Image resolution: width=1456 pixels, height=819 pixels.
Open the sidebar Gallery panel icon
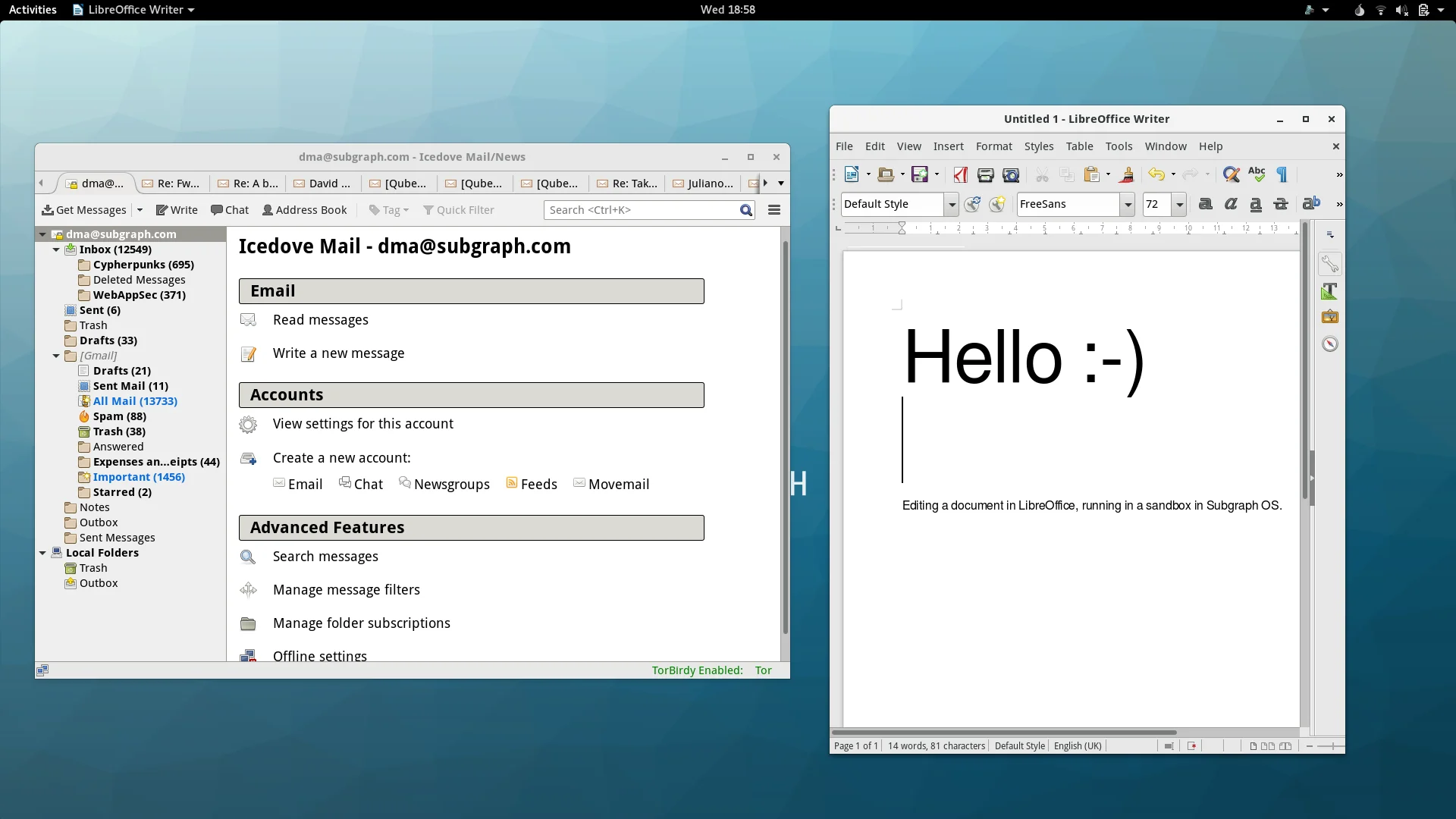pos(1329,317)
